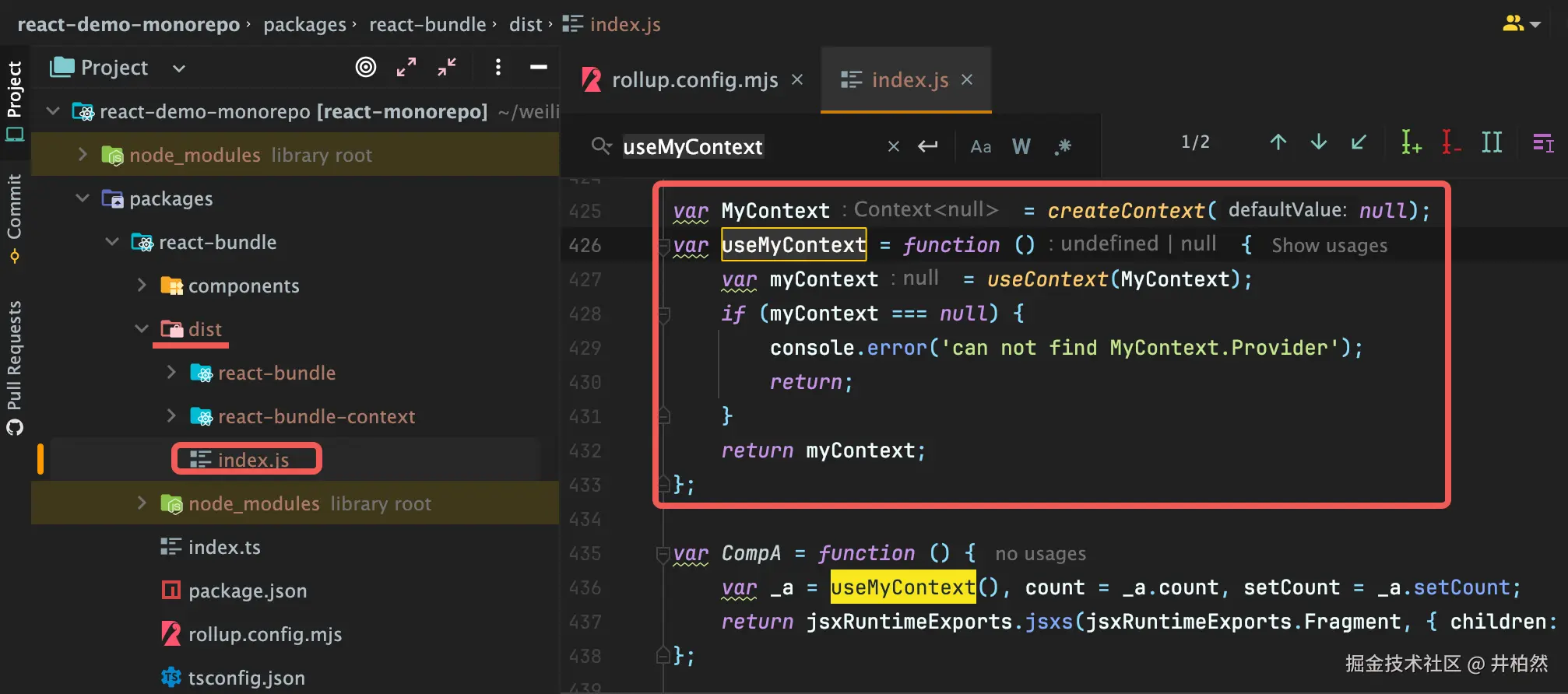This screenshot has height=694, width=1568.
Task: Open the Commit tool window
Action: point(15,218)
